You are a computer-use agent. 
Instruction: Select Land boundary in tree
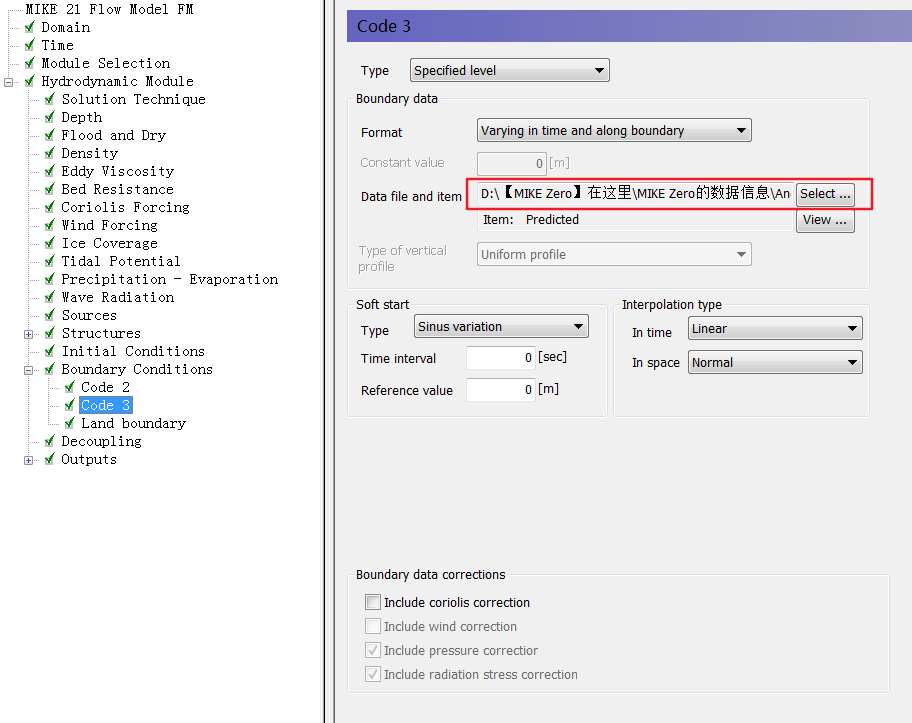(x=134, y=423)
